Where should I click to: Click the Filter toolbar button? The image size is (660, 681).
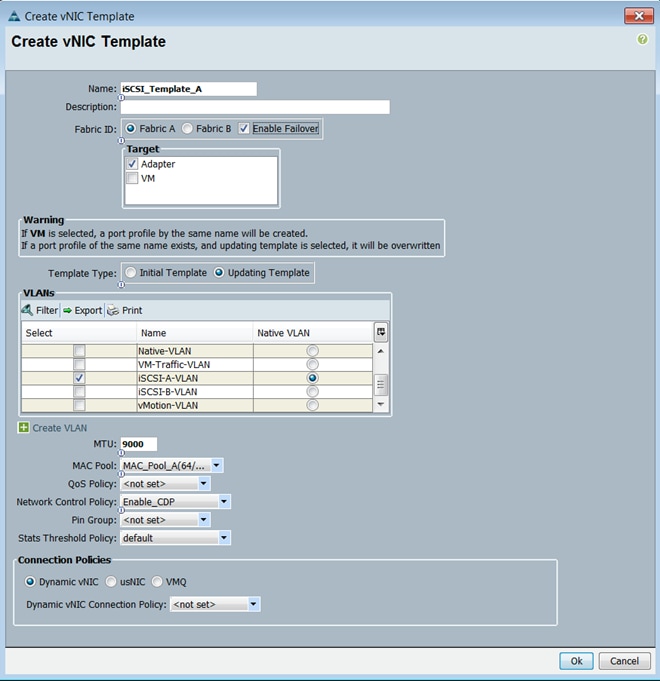point(40,310)
